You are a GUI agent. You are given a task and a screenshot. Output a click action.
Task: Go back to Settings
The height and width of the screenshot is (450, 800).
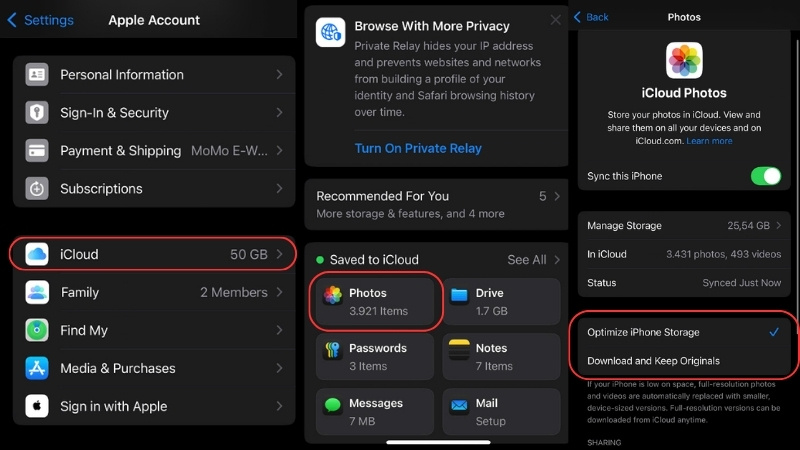[41, 20]
